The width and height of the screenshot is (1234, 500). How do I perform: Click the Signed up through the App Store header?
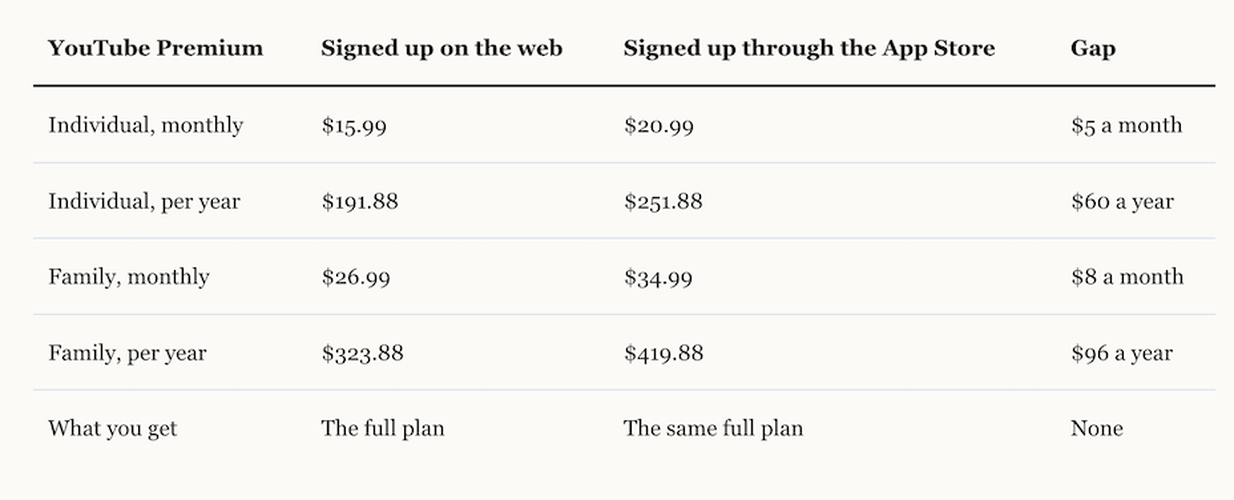809,48
